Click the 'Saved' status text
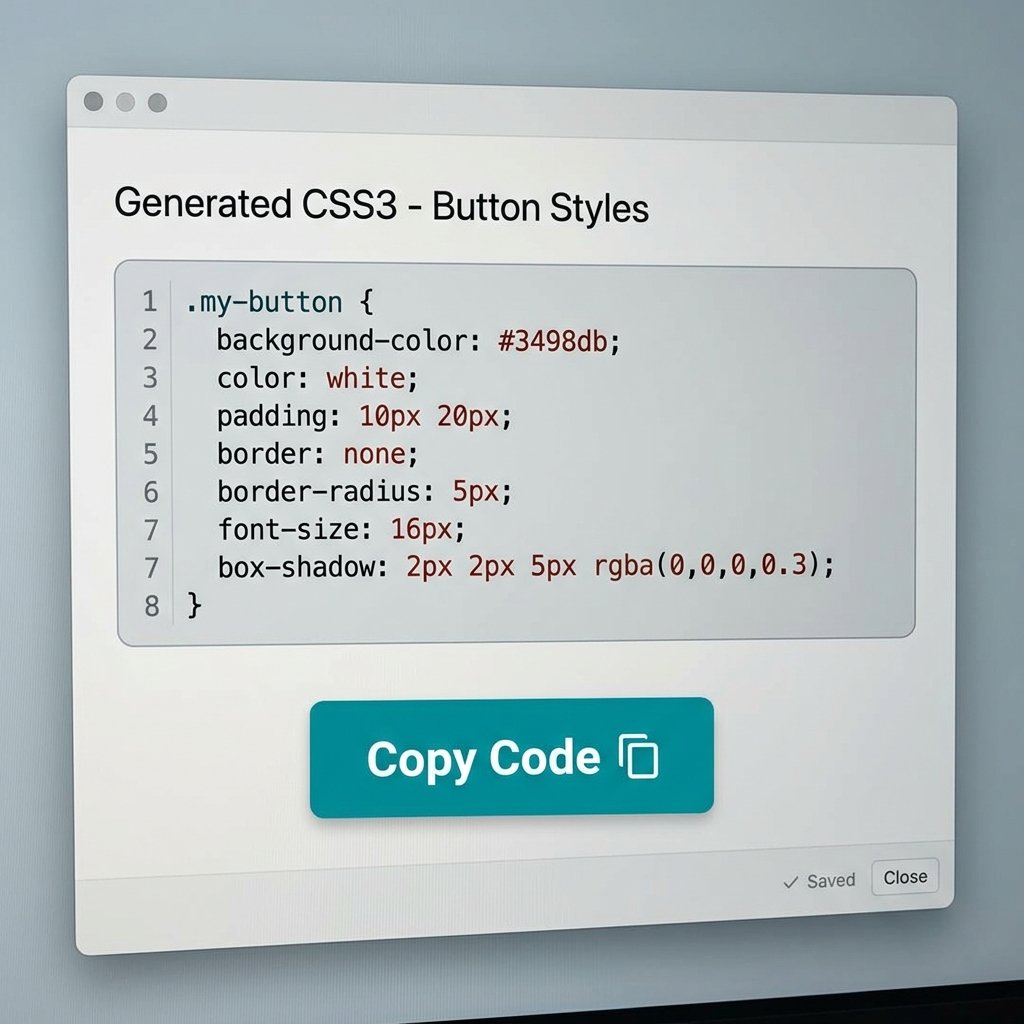The width and height of the screenshot is (1024, 1024). [831, 881]
